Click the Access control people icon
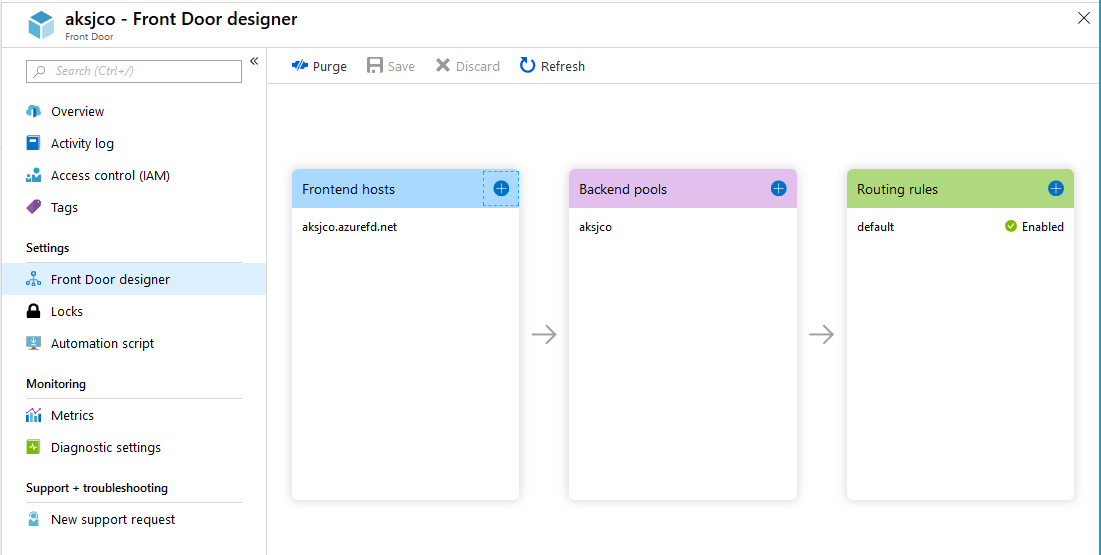Image resolution: width=1101 pixels, height=555 pixels. click(33, 176)
